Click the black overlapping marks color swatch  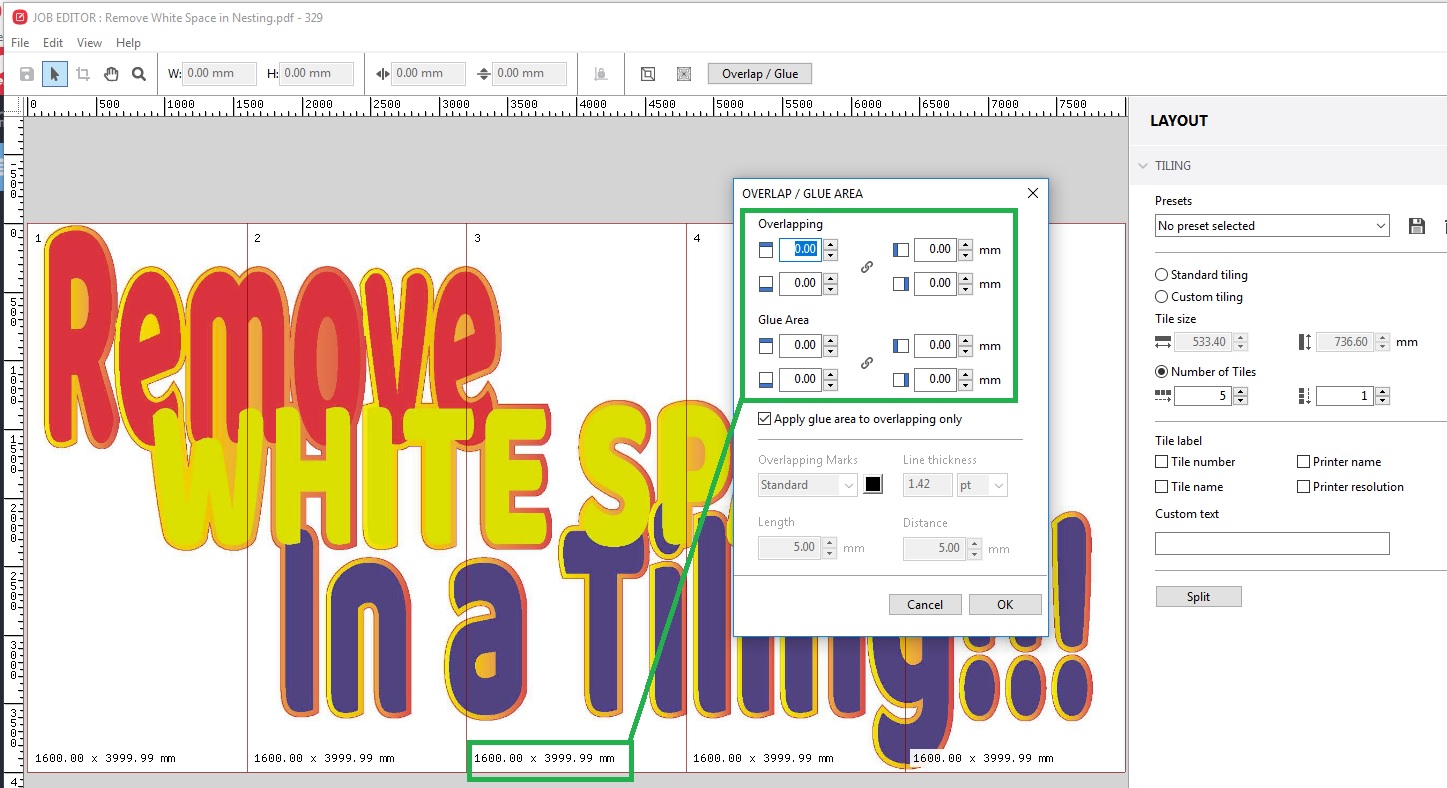(x=872, y=484)
